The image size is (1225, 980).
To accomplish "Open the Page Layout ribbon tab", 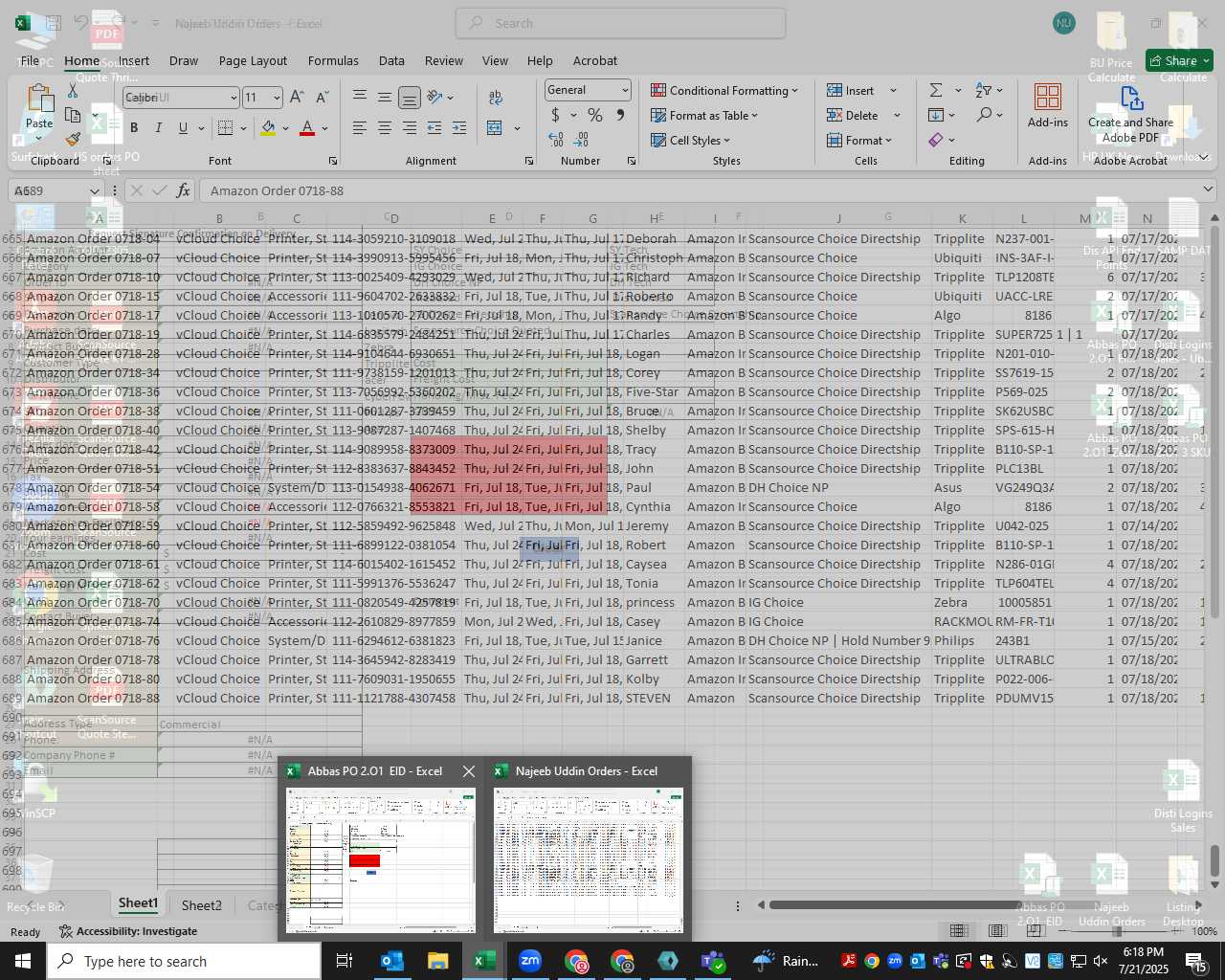I will (253, 60).
